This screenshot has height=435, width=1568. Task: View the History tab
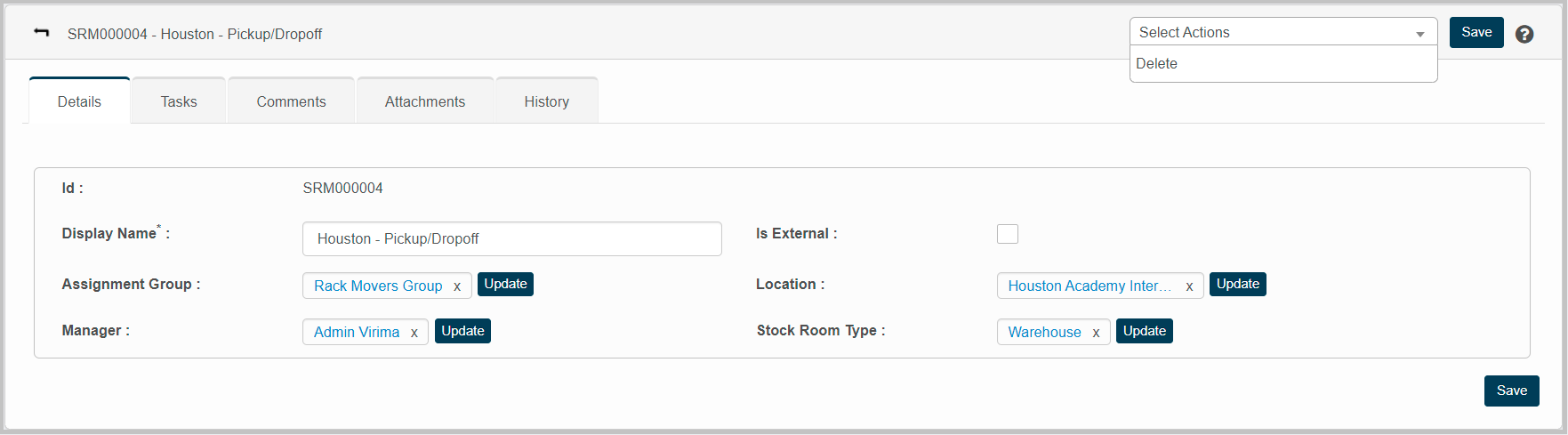tap(546, 101)
